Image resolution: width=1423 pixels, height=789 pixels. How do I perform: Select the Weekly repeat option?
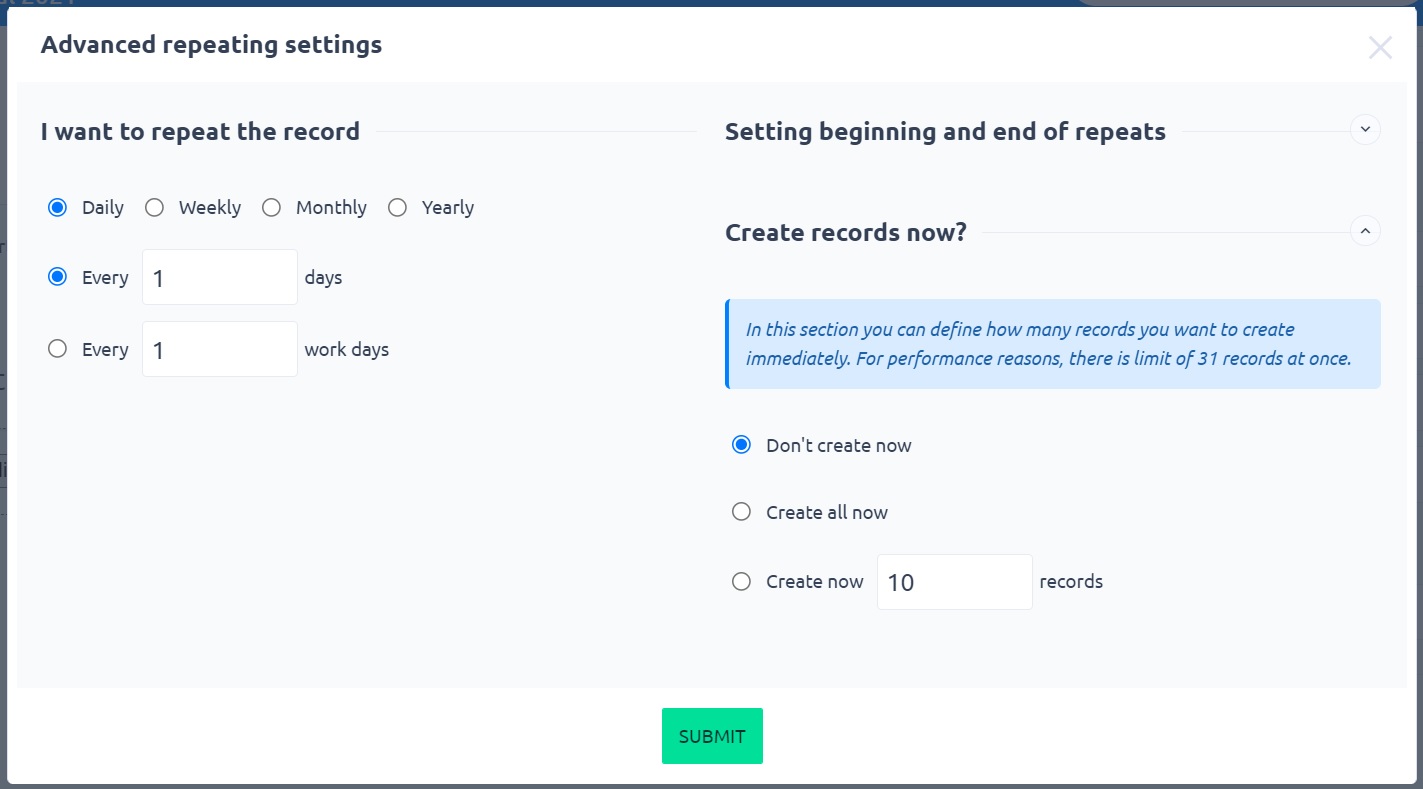coord(155,208)
